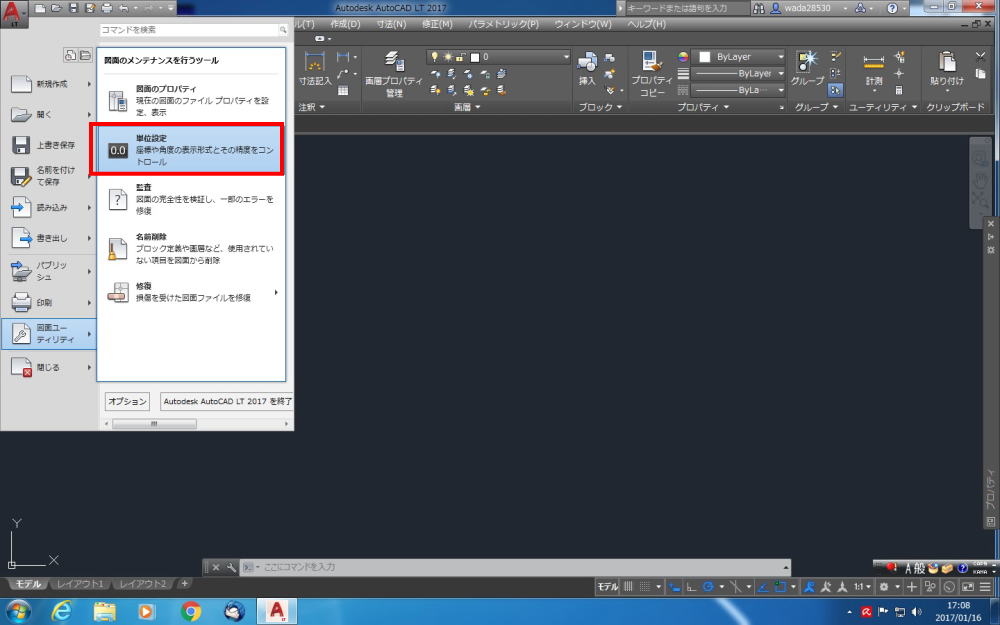The width and height of the screenshot is (1000, 625).
Task: Click 名前を付けて保存 in application menu
Action: (x=48, y=176)
